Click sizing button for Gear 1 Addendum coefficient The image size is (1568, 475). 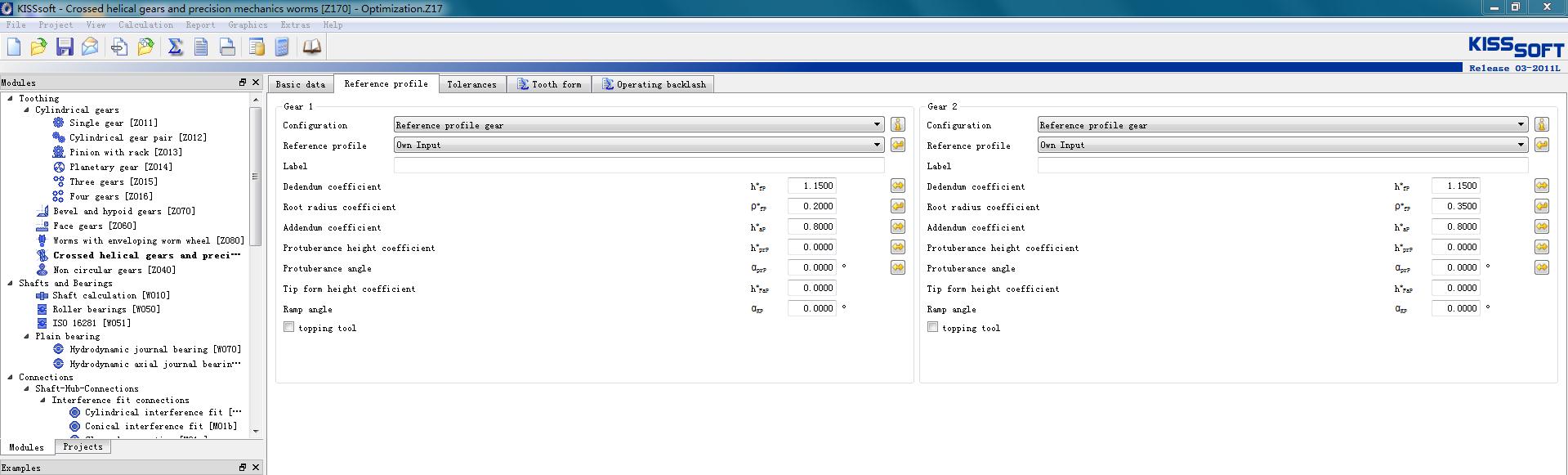897,226
